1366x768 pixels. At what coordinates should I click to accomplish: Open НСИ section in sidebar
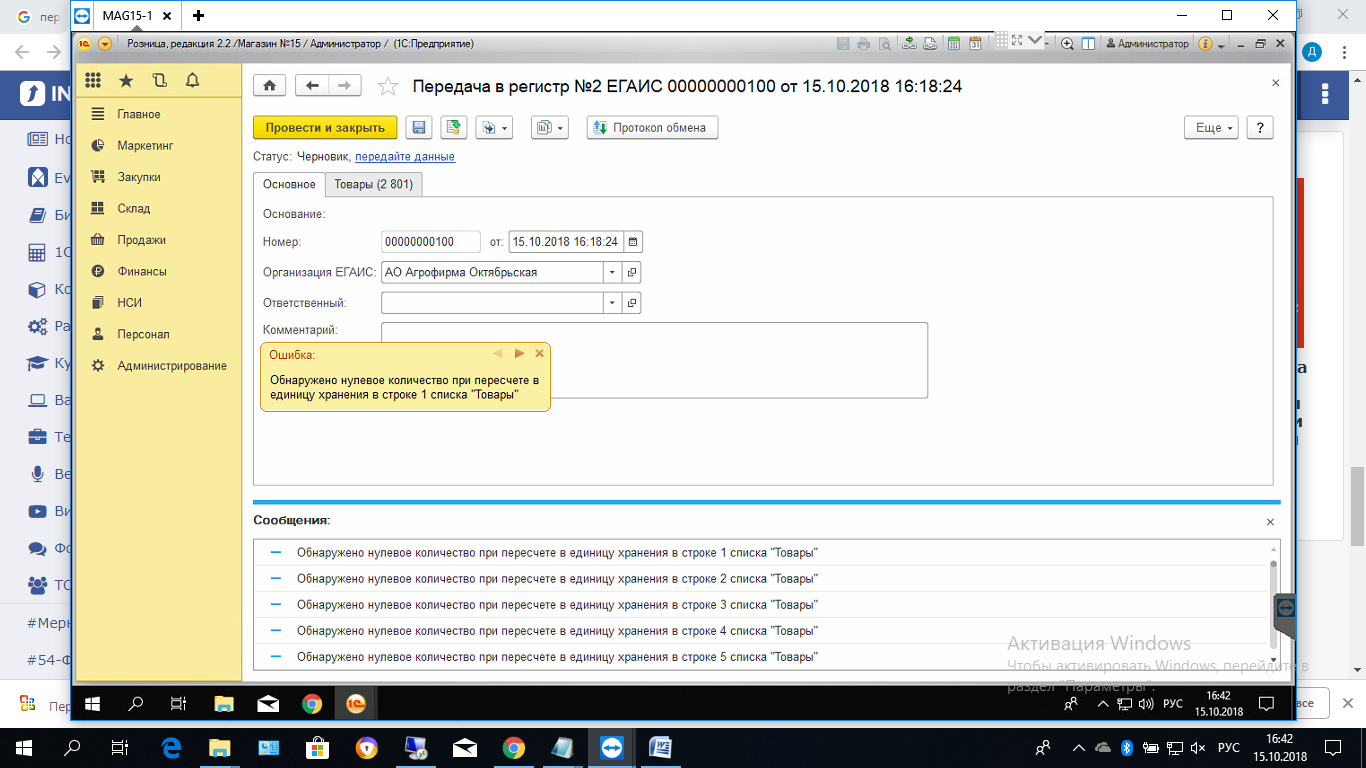(x=130, y=303)
